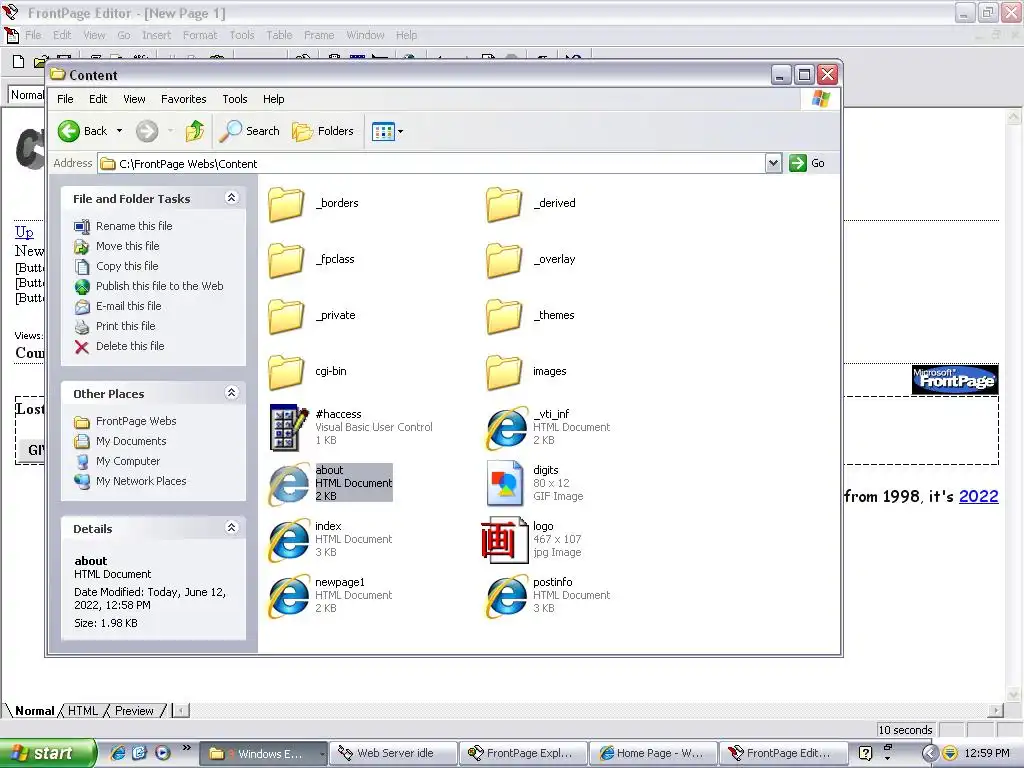Open the Edit menu in Content window
The image size is (1024, 768).
98,99
